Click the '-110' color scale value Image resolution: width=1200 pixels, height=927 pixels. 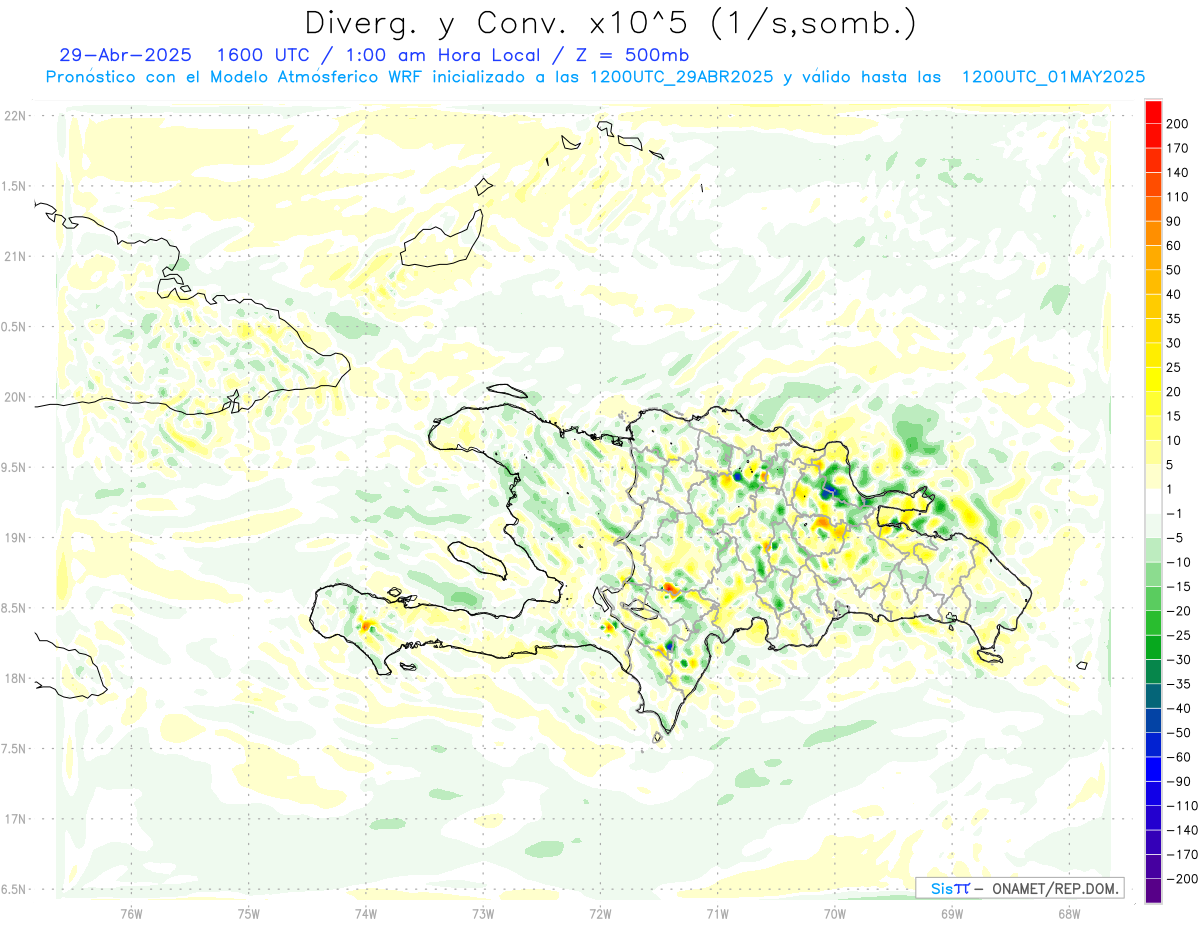click(1181, 806)
